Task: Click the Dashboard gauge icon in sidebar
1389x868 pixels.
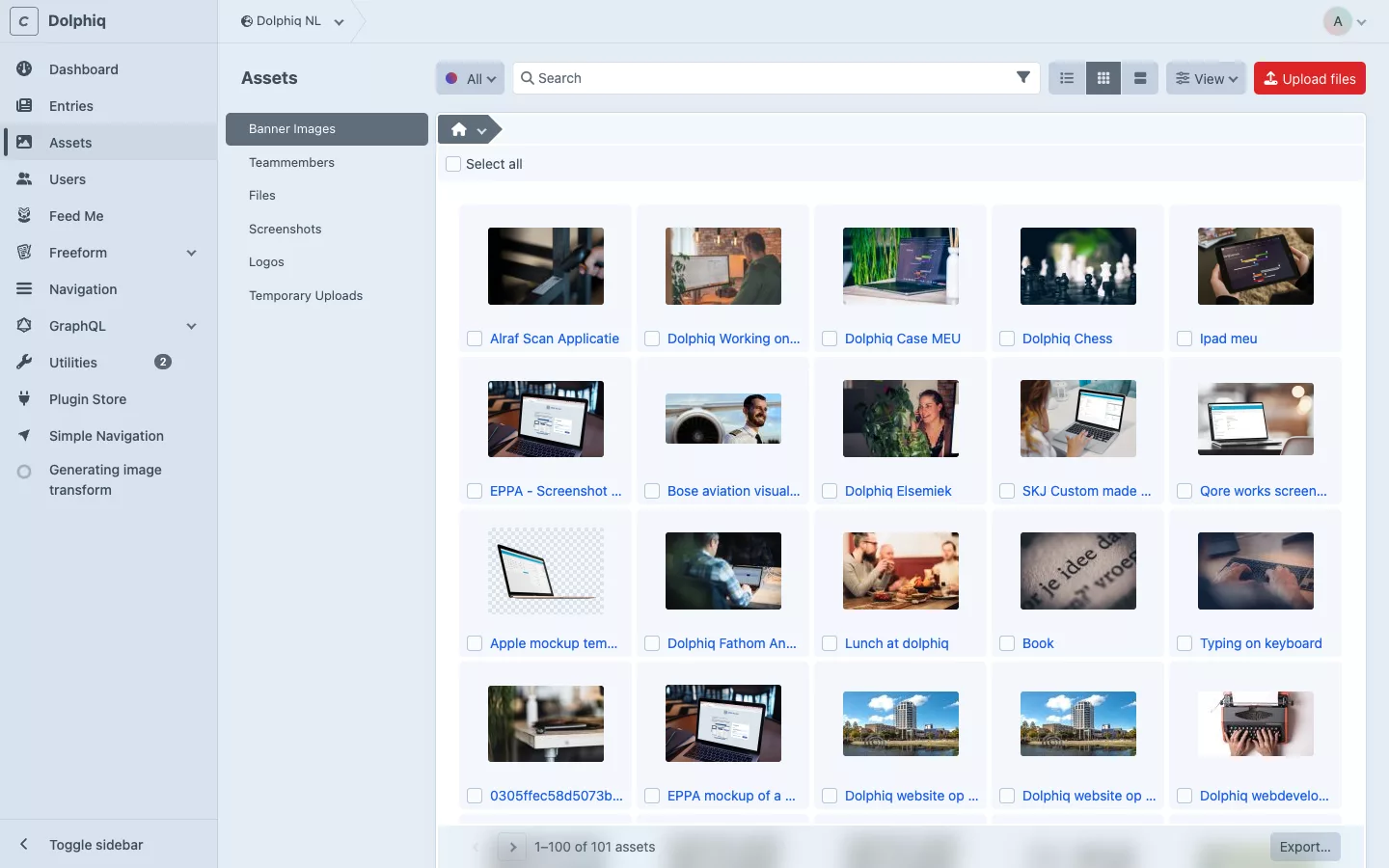Action: click(25, 69)
